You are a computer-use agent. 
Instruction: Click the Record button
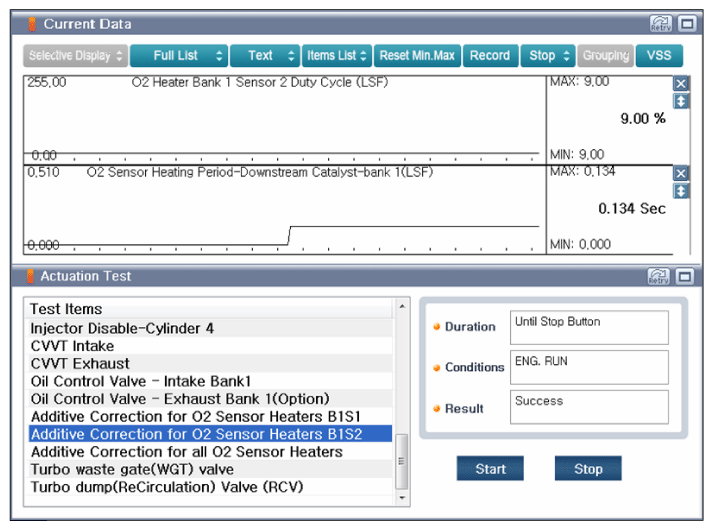[x=490, y=56]
